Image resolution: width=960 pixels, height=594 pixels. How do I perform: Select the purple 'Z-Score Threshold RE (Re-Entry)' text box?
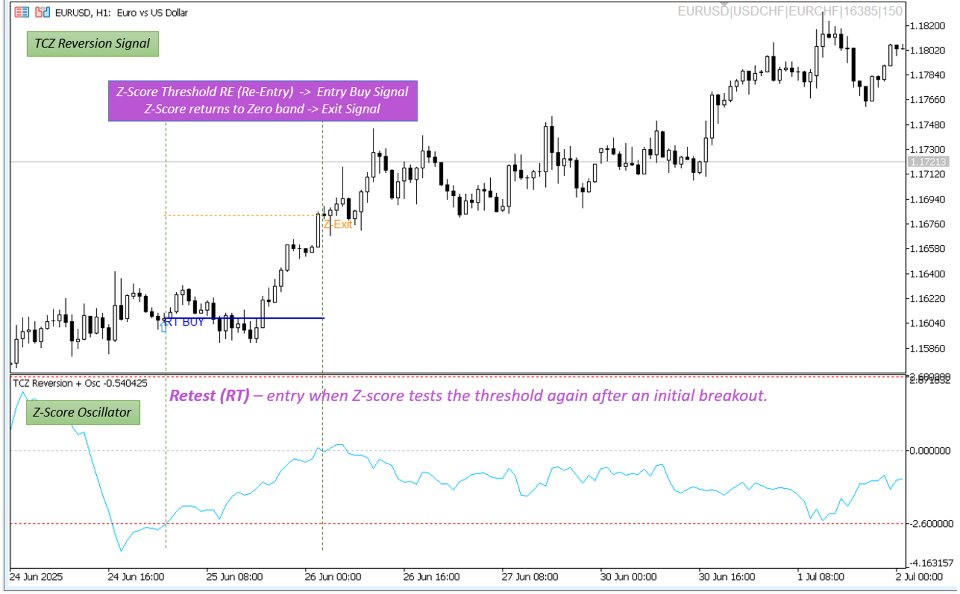(x=263, y=100)
